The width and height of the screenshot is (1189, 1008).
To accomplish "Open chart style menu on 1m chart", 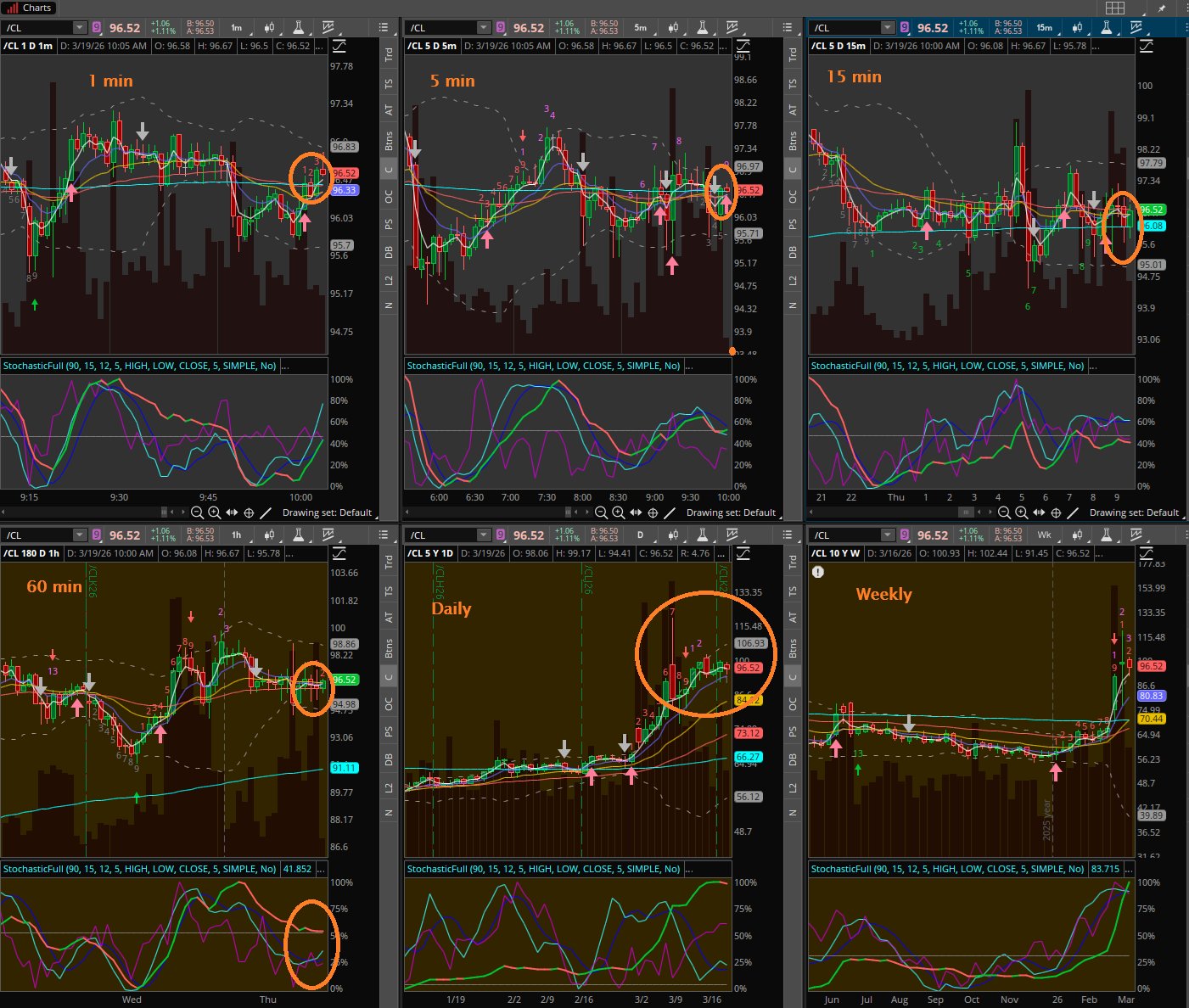I will pyautogui.click(x=269, y=28).
